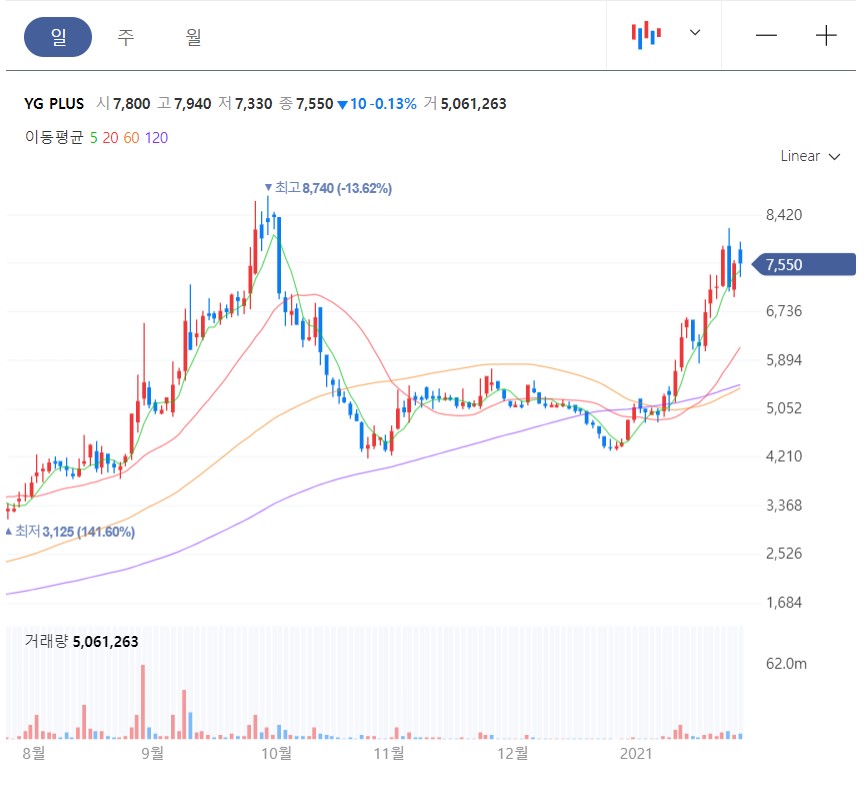Switch to the 주 (weekly) chart tab
Image resolution: width=867 pixels, height=796 pixels.
click(x=126, y=37)
